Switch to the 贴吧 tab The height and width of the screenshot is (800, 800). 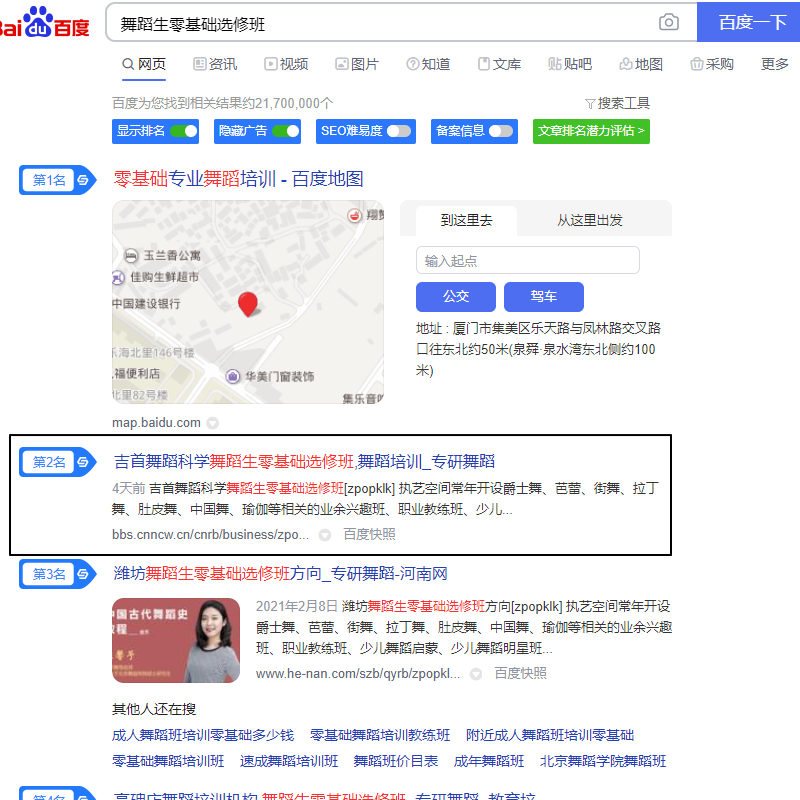(570, 64)
